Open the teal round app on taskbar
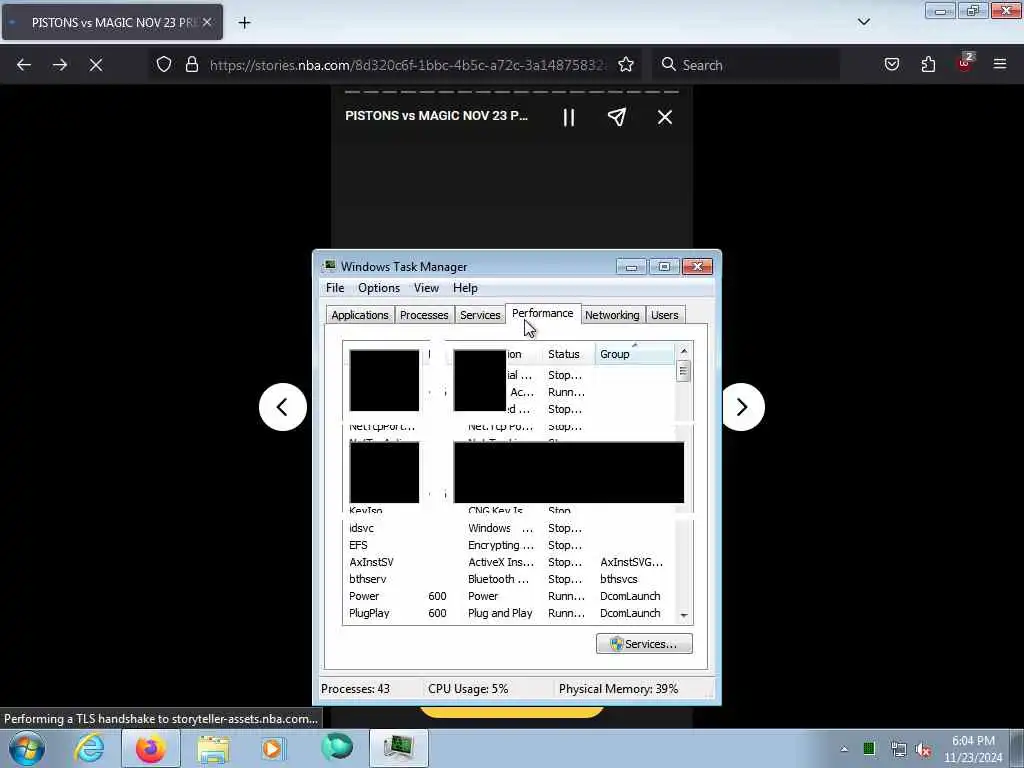Screen dimensions: 1024x768 coord(337,747)
